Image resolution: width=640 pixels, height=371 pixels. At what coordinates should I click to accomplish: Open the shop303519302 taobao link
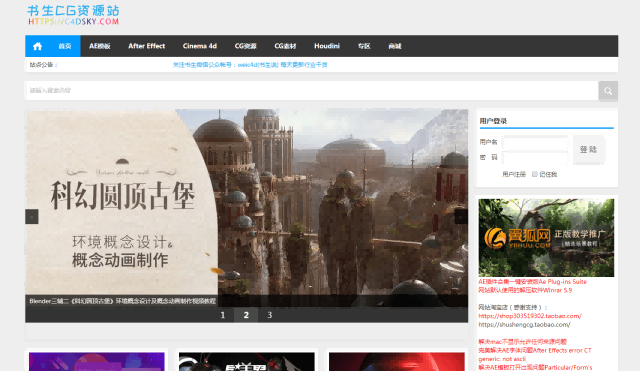tap(530, 316)
